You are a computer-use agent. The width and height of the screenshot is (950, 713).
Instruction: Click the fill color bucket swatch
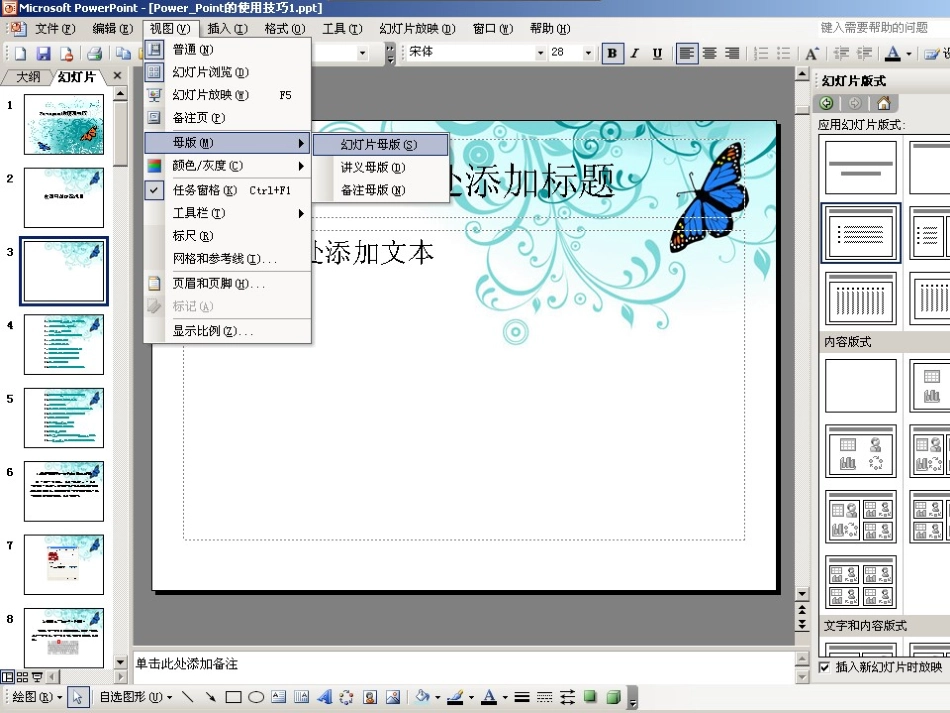tap(422, 697)
